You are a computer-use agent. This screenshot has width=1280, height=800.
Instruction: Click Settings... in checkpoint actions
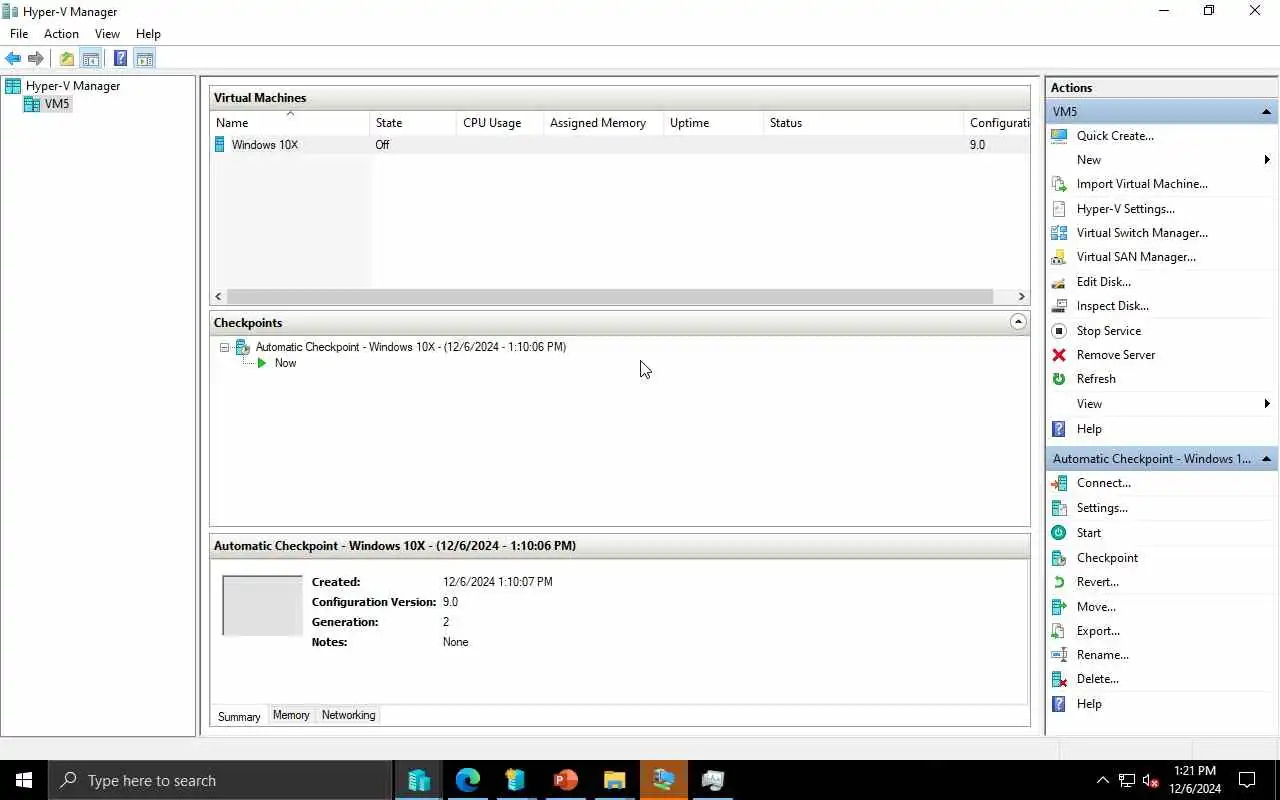point(1102,508)
